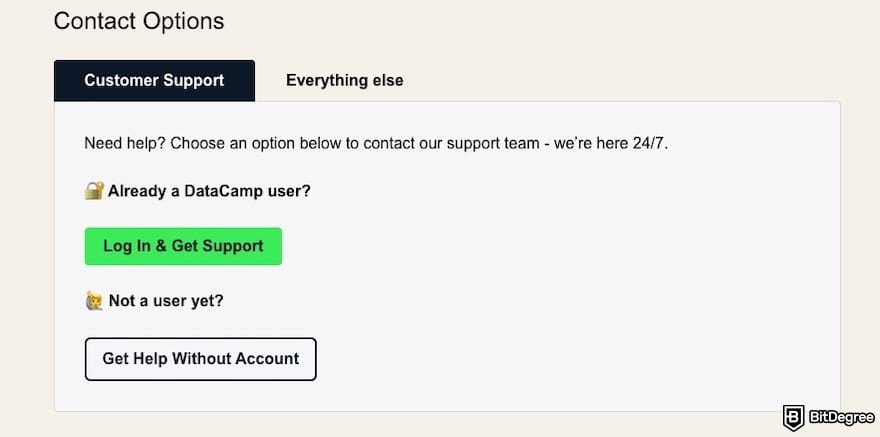This screenshot has width=880, height=437.
Task: Click the green Log In & Get Support button
Action: (183, 246)
